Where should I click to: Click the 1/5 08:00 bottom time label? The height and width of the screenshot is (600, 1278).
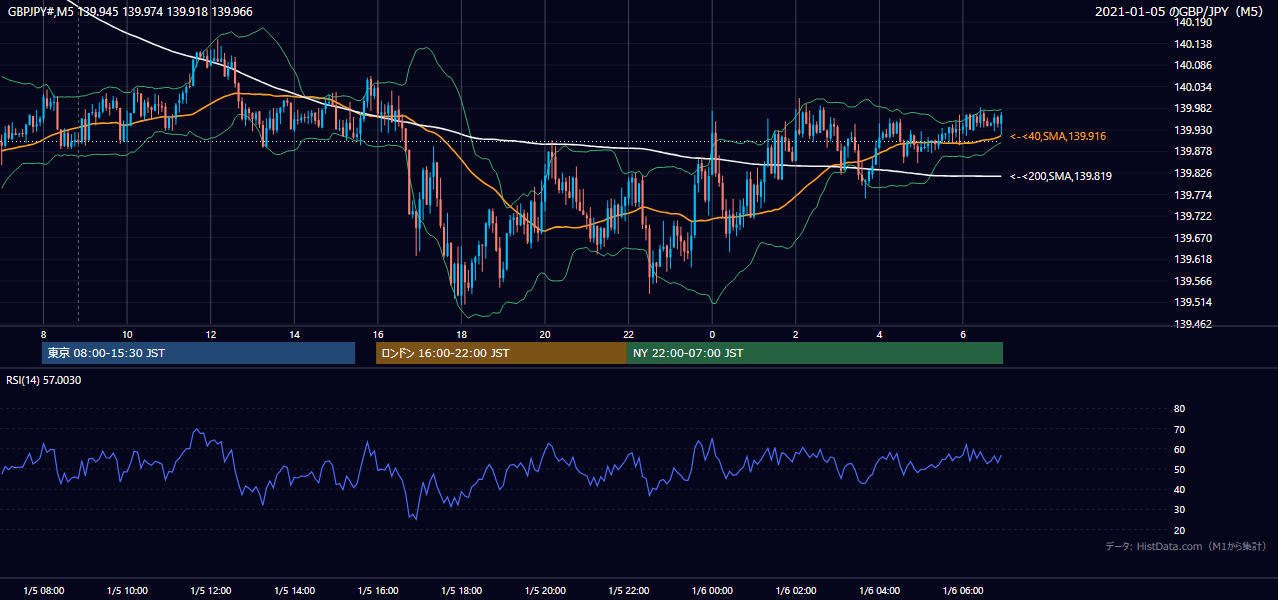coord(43,591)
